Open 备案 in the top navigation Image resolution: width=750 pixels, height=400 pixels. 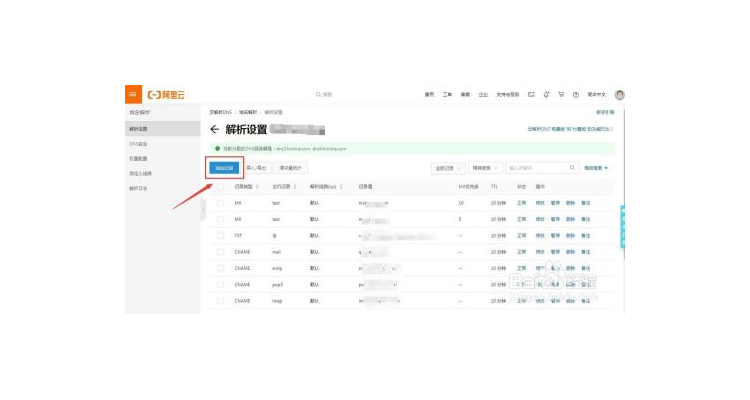coord(465,95)
